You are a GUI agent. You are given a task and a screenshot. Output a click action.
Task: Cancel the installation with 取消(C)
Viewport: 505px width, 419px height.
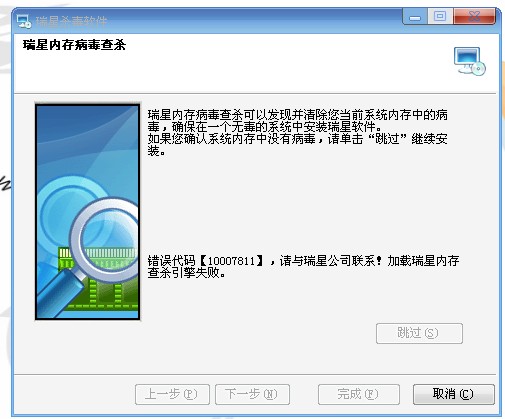pos(454,394)
